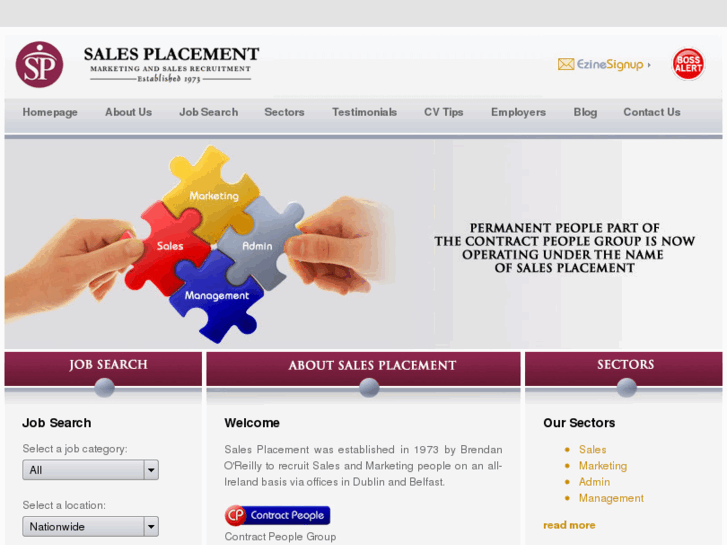Open CV Tips from the navigation

pos(444,112)
